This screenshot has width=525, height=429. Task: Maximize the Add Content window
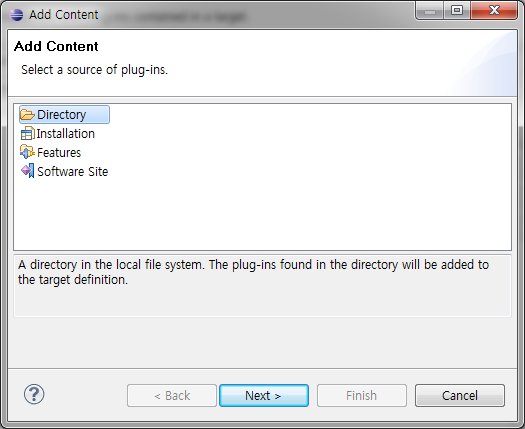point(457,10)
